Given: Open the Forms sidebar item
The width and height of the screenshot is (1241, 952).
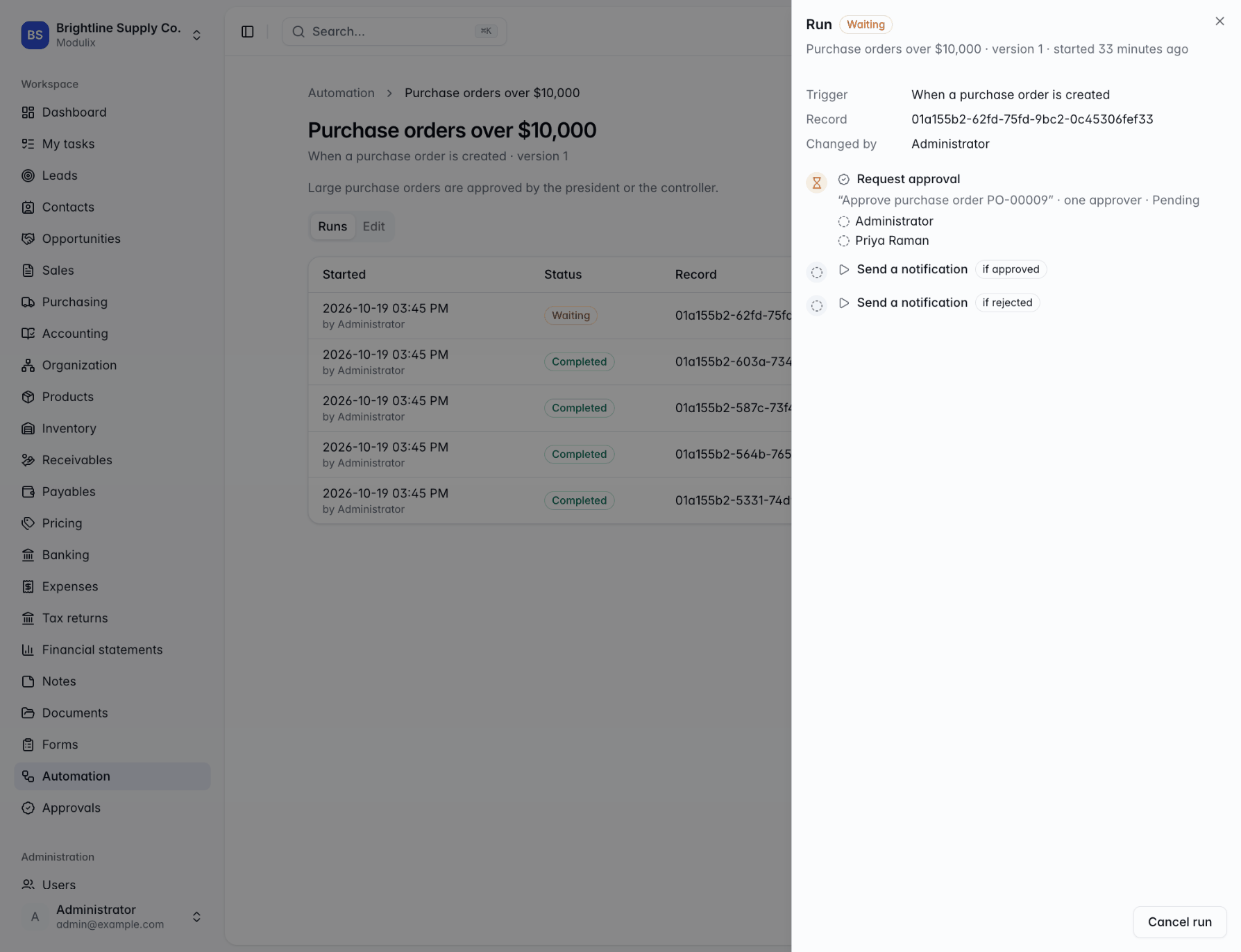Looking at the screenshot, I should [x=112, y=745].
